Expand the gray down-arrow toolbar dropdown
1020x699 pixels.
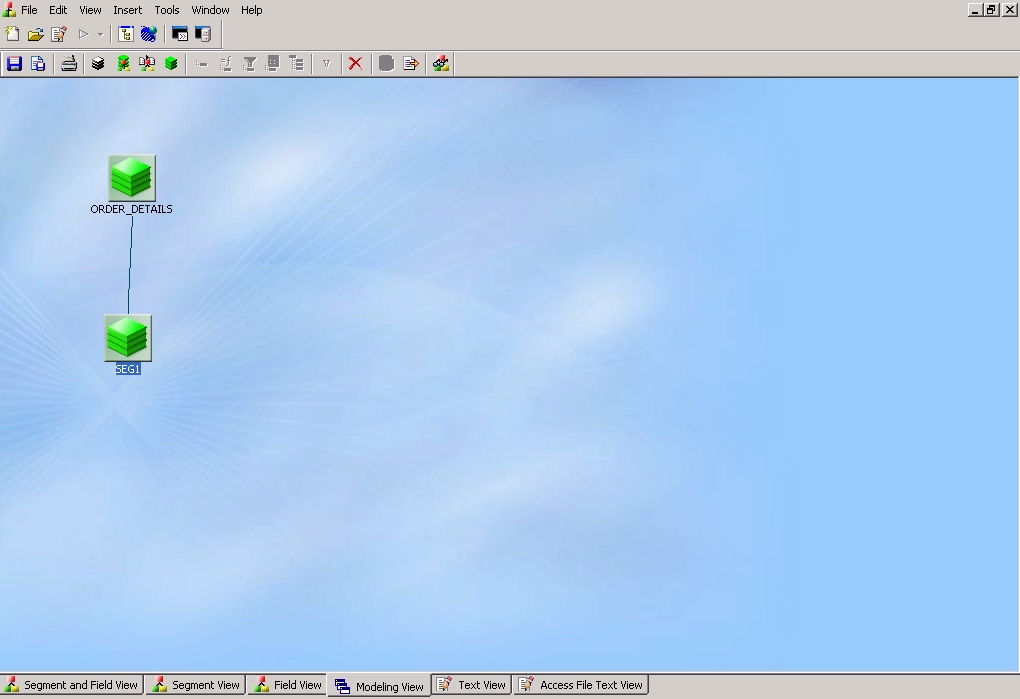pos(326,64)
